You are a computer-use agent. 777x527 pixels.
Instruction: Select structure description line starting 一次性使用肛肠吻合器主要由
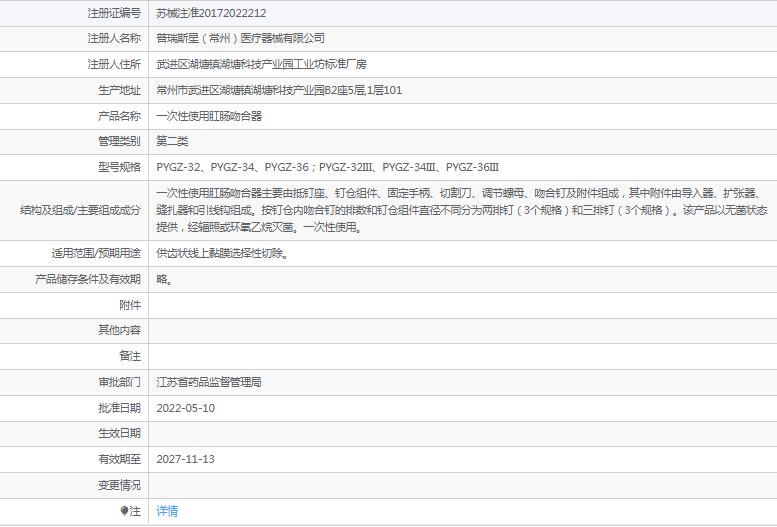pos(459,193)
